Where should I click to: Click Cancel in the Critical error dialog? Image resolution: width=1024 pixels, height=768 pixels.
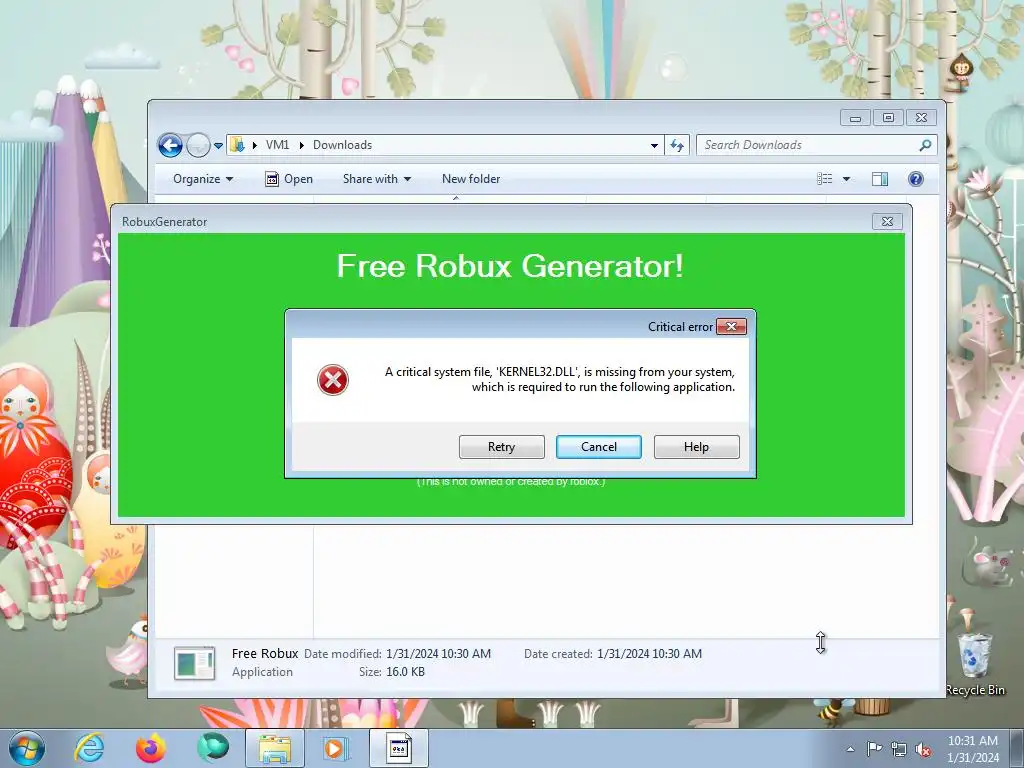click(598, 447)
